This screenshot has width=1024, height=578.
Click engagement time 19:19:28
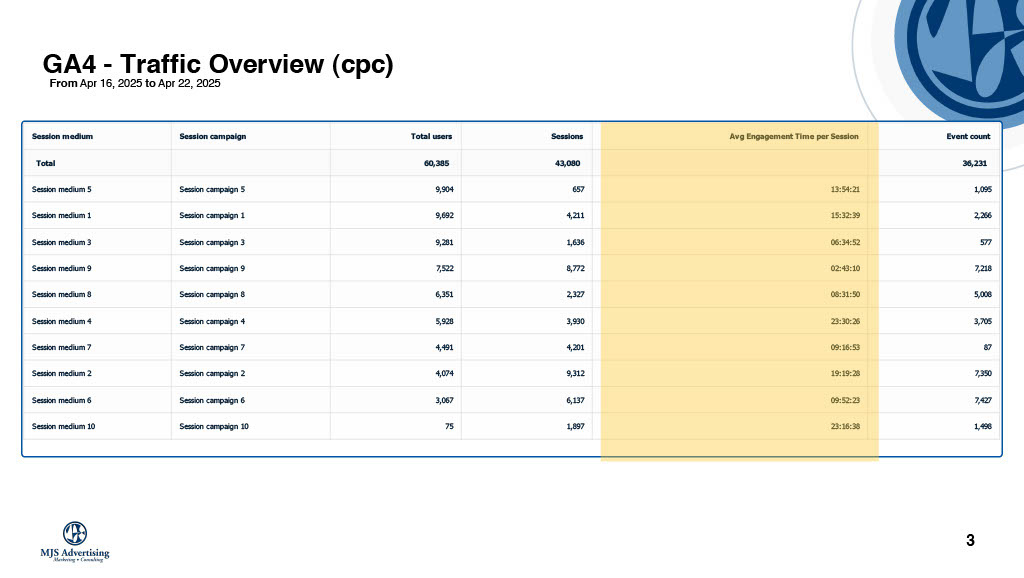(845, 374)
